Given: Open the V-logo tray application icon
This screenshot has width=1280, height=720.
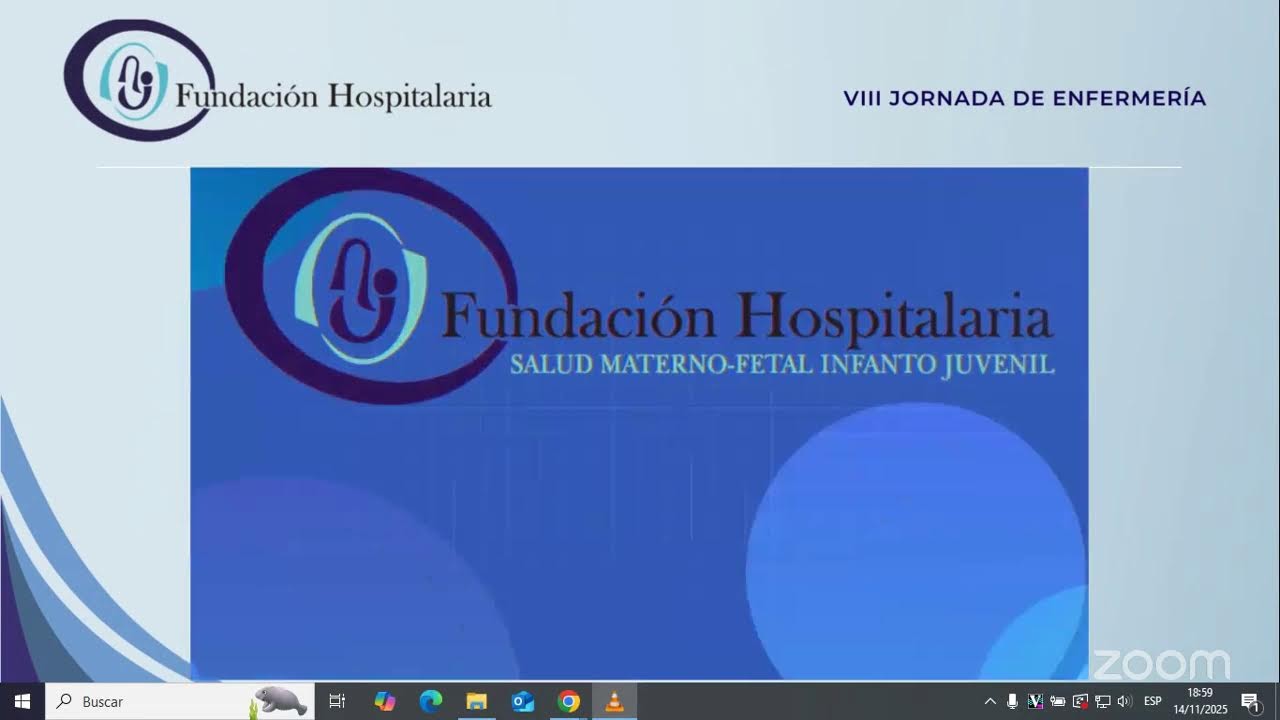Looking at the screenshot, I should pos(1036,701).
